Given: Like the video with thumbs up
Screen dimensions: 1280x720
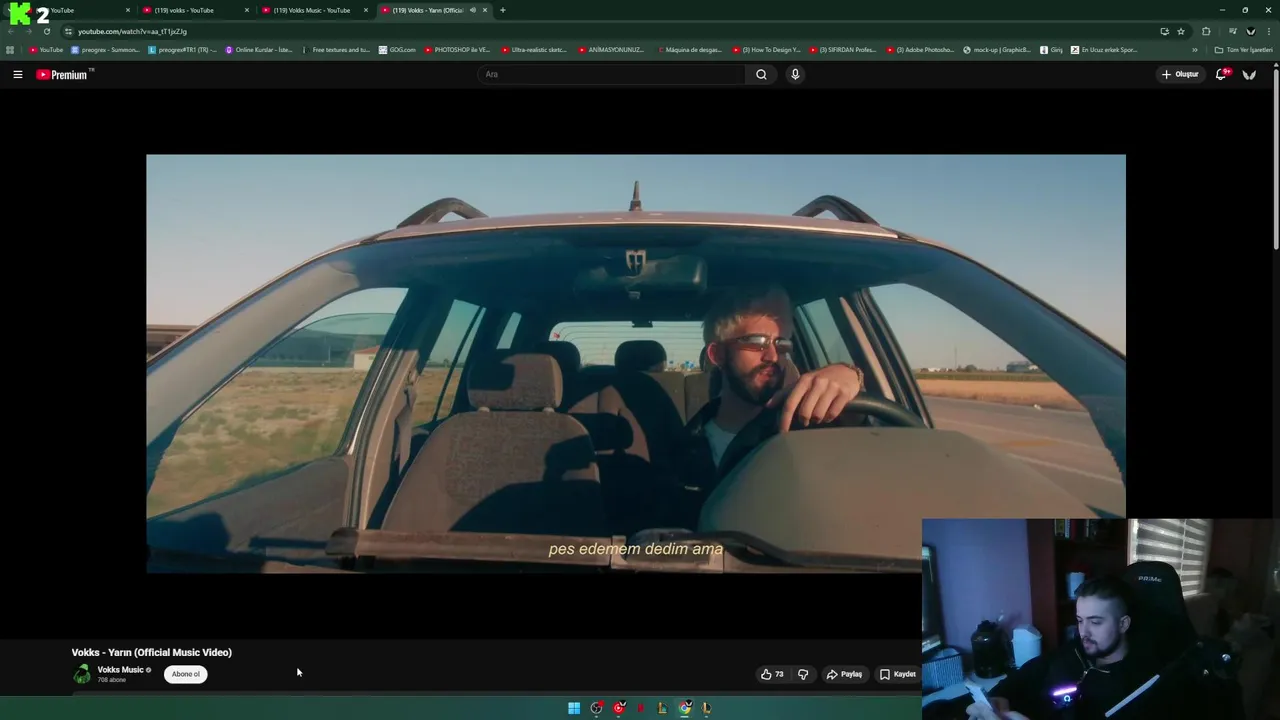Looking at the screenshot, I should point(772,674).
